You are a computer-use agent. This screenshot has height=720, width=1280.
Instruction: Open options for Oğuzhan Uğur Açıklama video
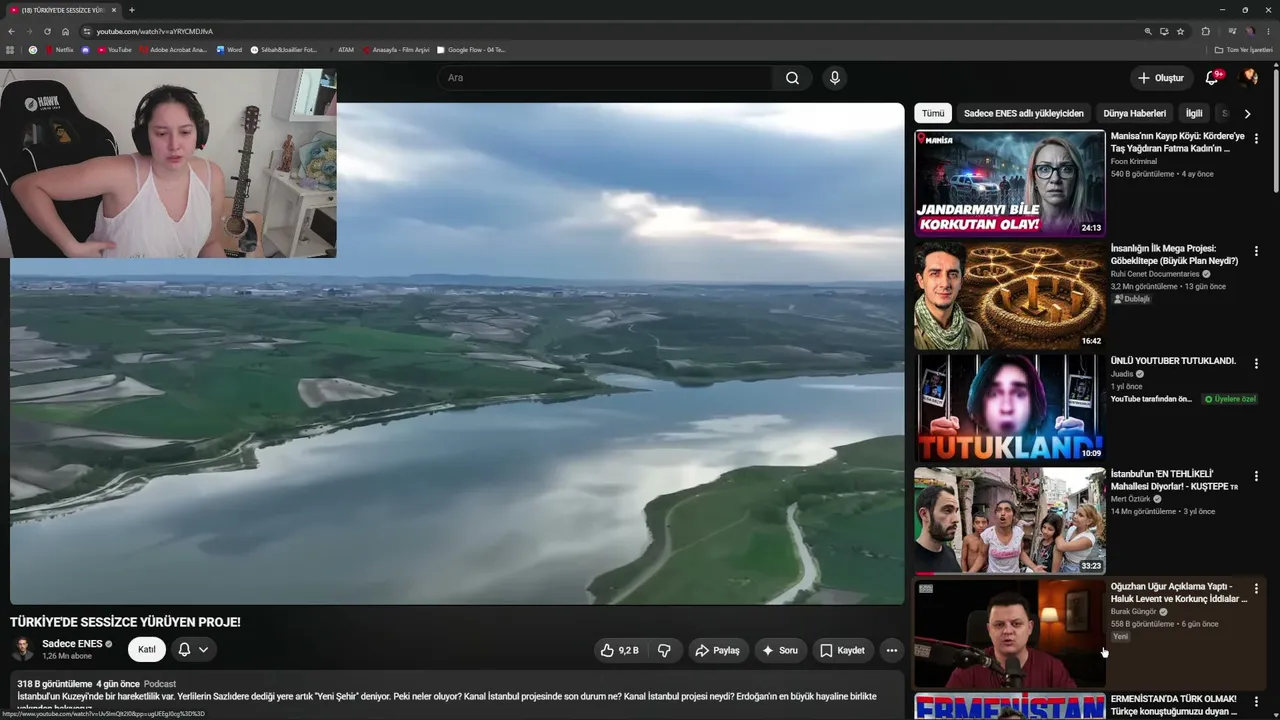(x=1256, y=589)
